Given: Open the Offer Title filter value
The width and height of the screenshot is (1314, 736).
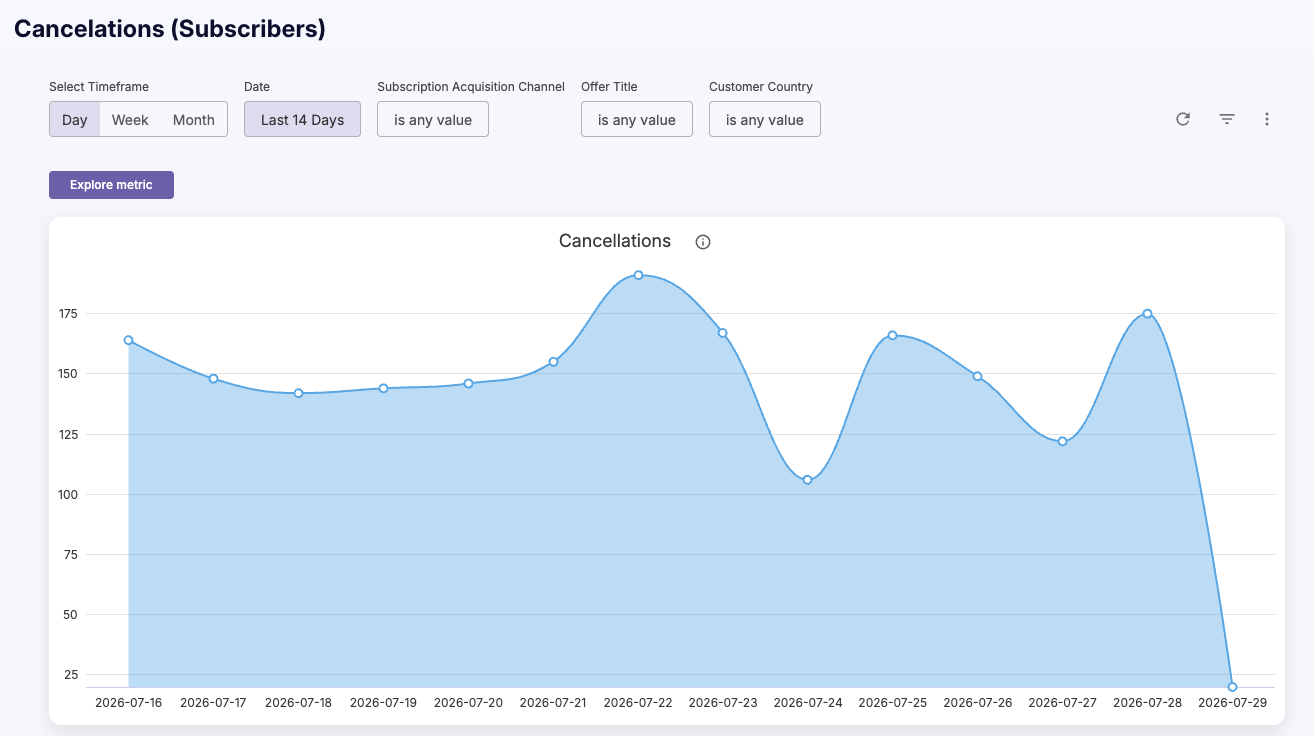Looking at the screenshot, I should pyautogui.click(x=637, y=120).
